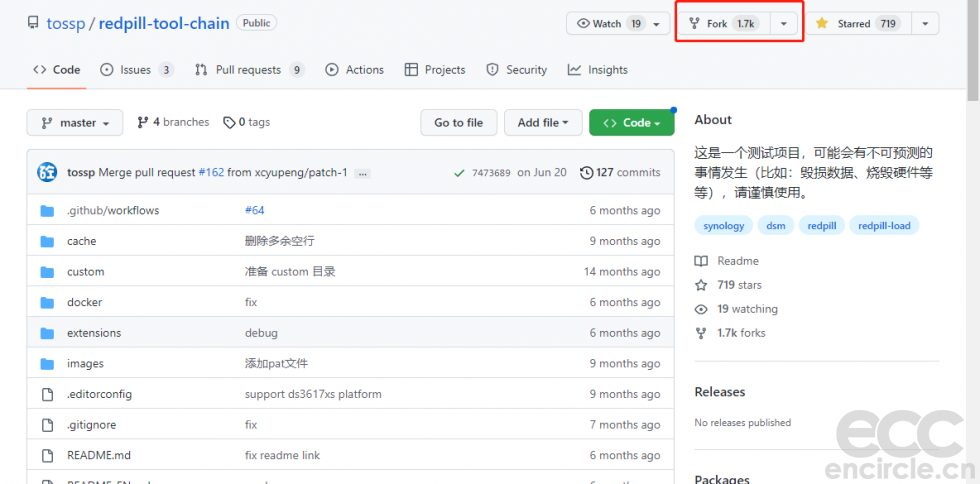Open the custom folder
This screenshot has width=980, height=484.
[x=86, y=271]
